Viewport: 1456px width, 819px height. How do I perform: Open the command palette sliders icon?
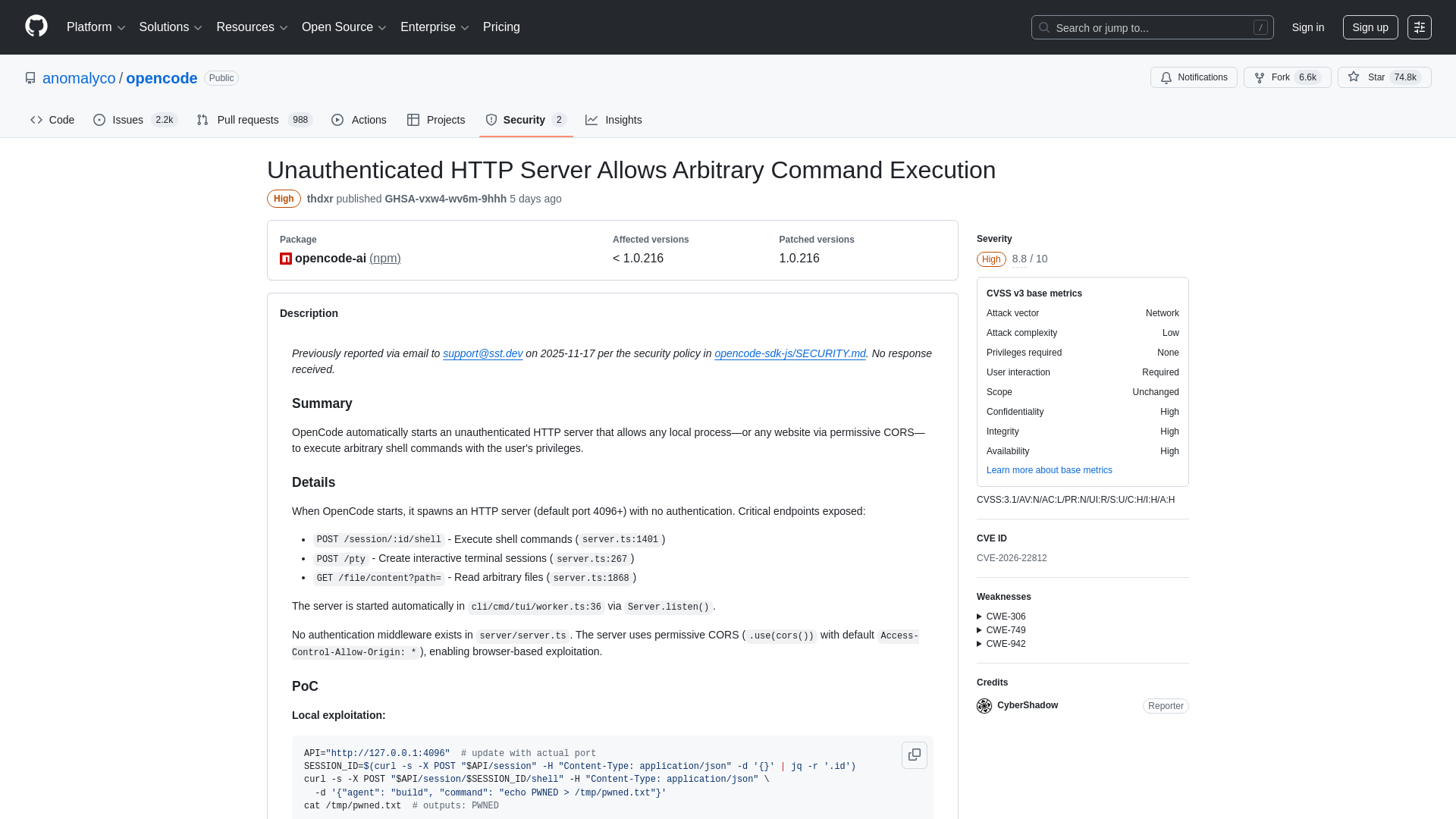pos(1420,27)
